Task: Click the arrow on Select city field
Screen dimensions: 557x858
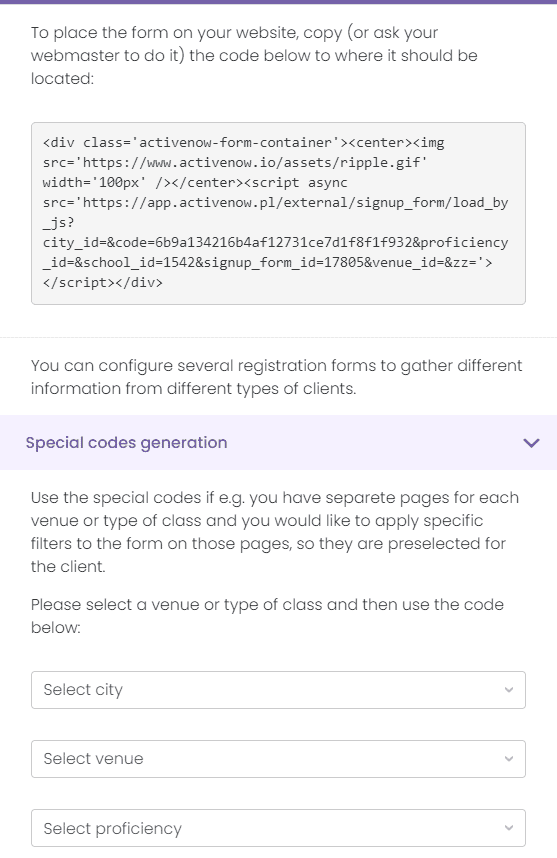Action: coord(509,690)
